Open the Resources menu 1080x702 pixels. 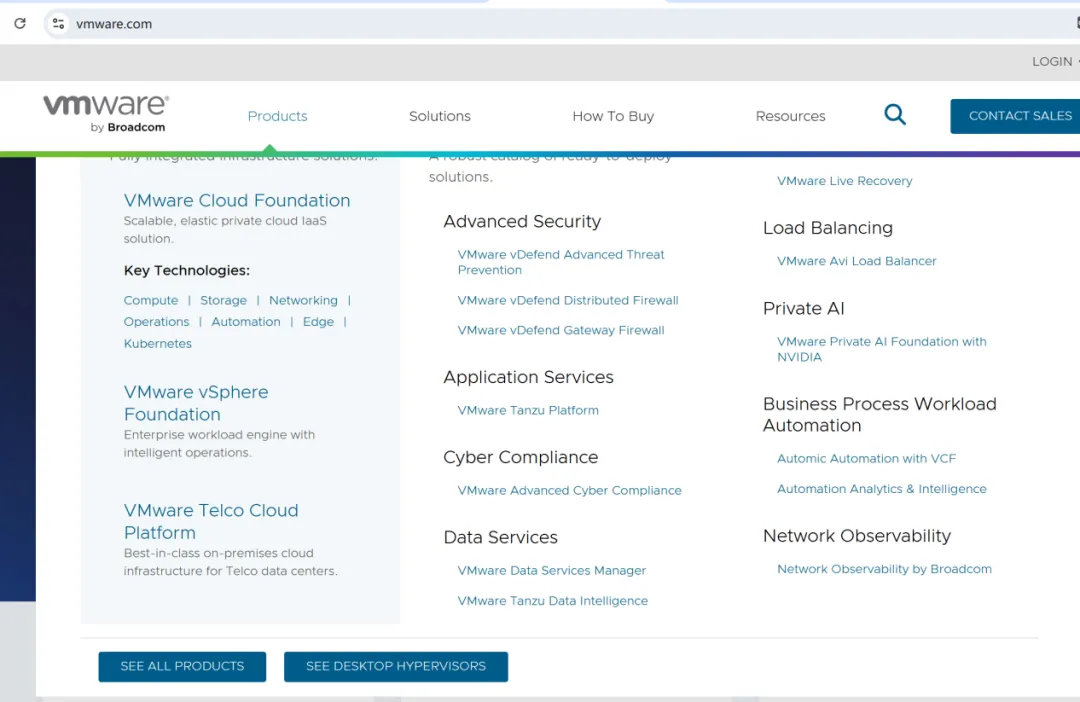tap(790, 116)
